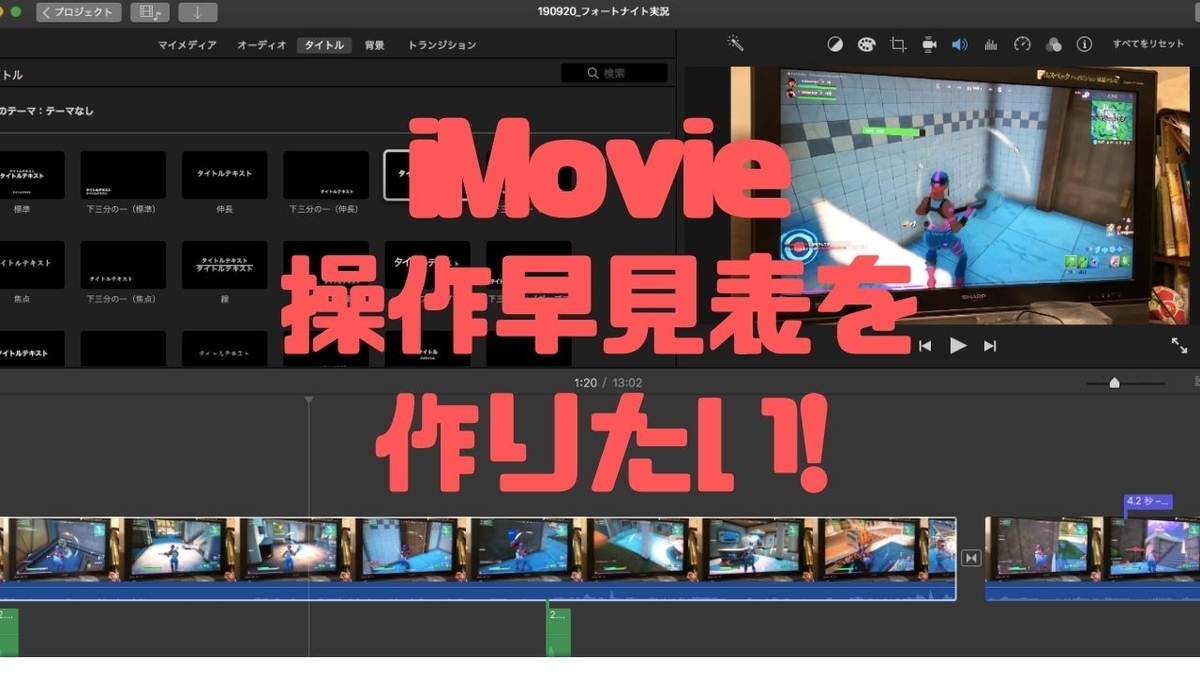1200x675 pixels.
Task: Select the 線 title thumbnail
Action: click(x=224, y=265)
